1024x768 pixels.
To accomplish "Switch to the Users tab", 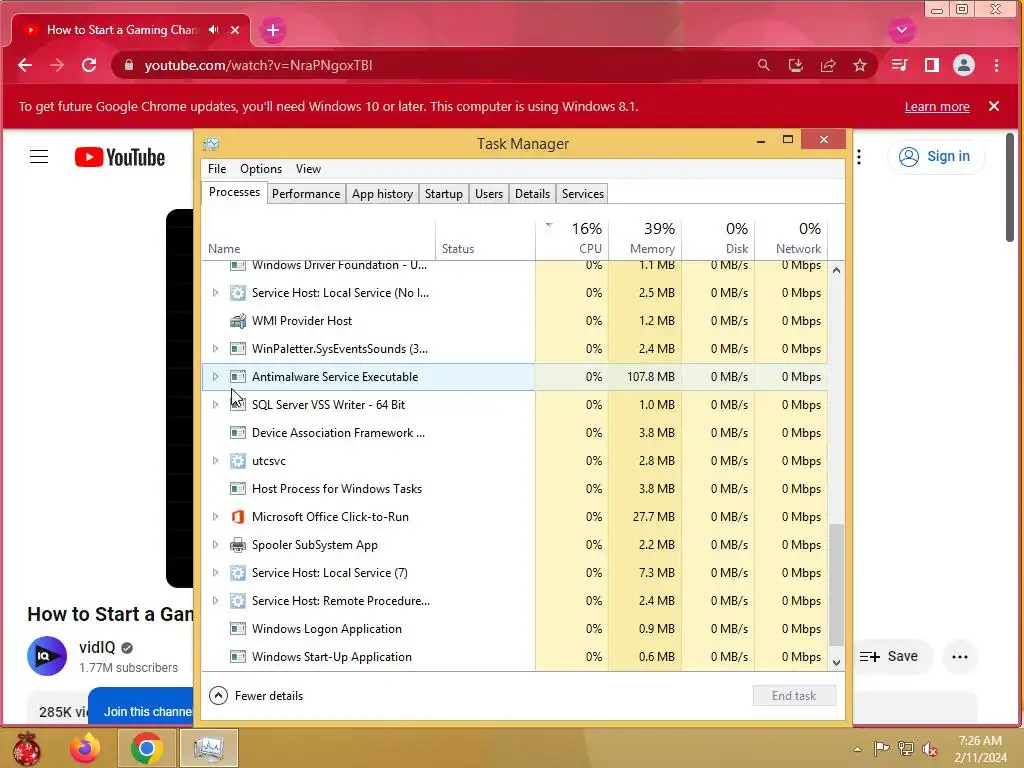I will click(488, 194).
